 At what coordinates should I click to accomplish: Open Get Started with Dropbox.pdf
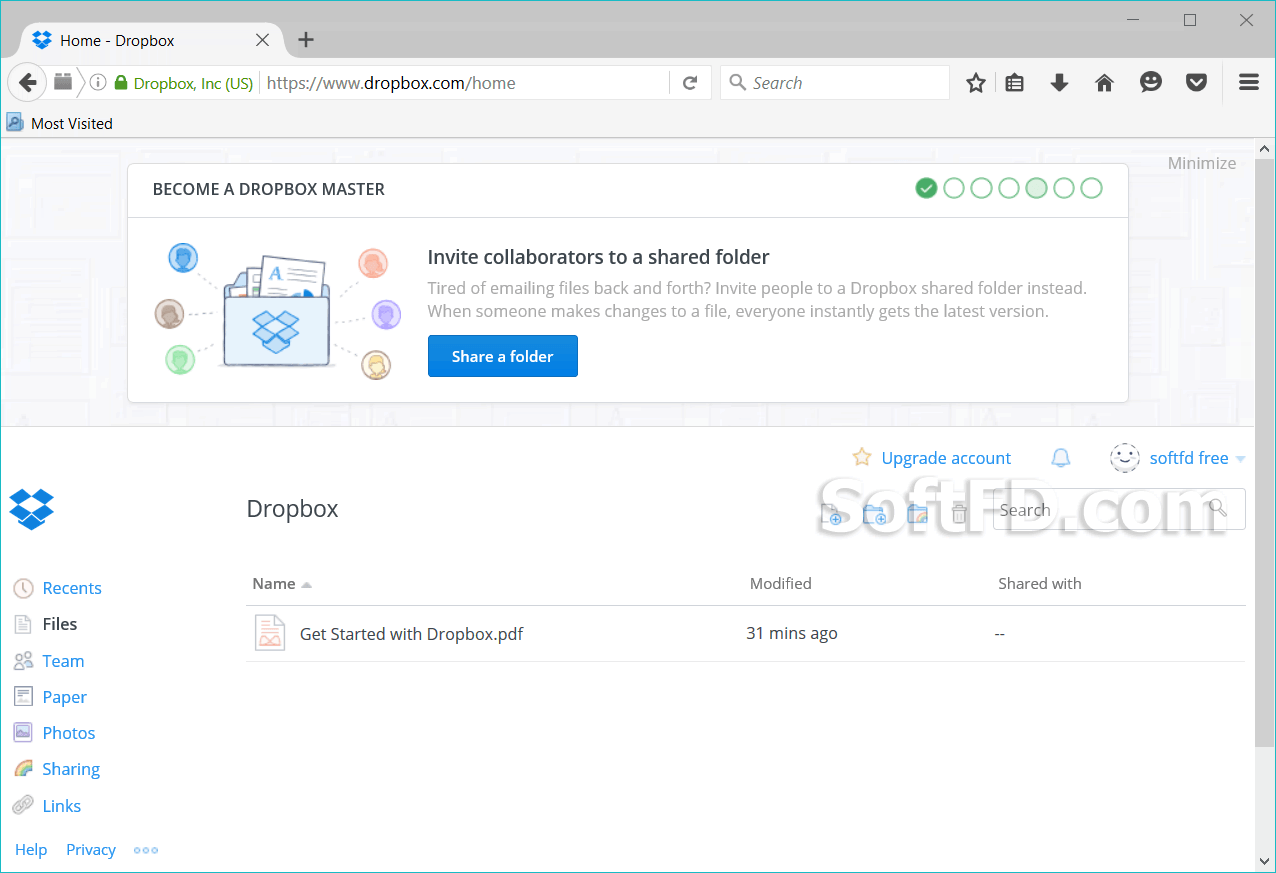click(412, 634)
